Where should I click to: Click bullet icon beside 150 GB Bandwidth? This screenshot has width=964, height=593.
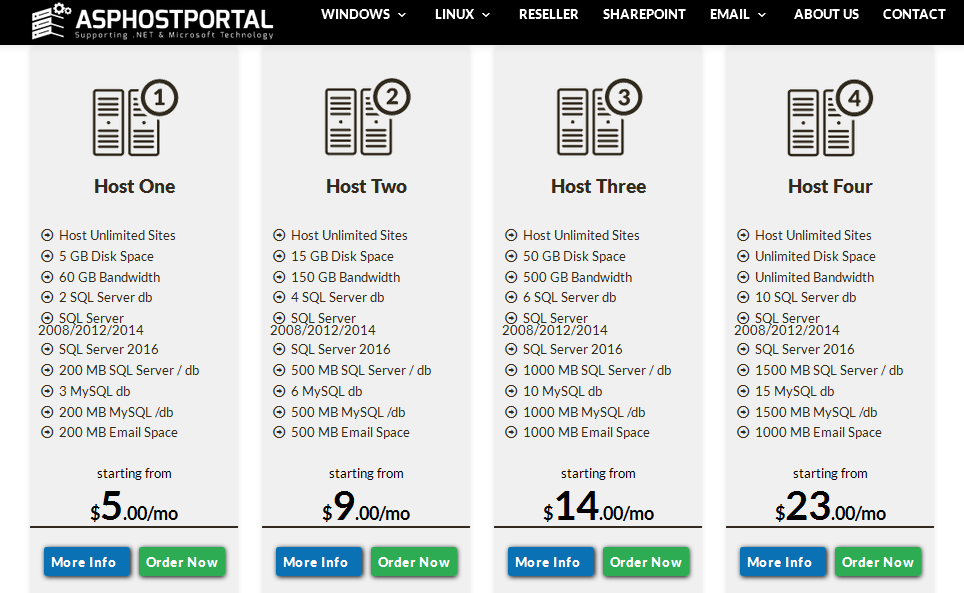pyautogui.click(x=279, y=277)
